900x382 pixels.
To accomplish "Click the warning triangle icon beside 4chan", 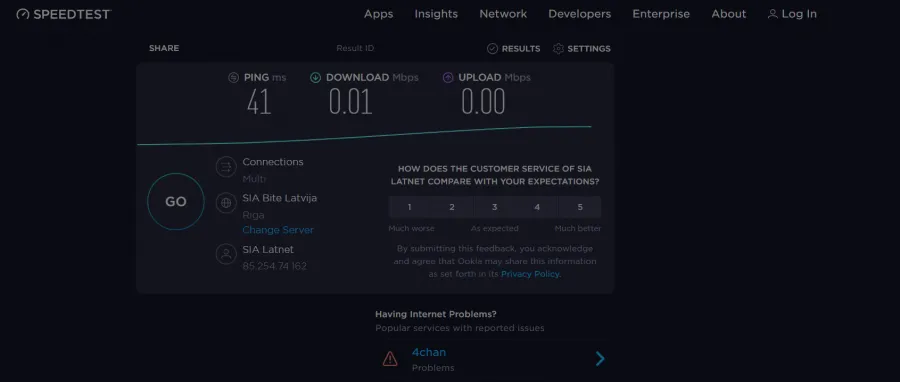I will (390, 359).
